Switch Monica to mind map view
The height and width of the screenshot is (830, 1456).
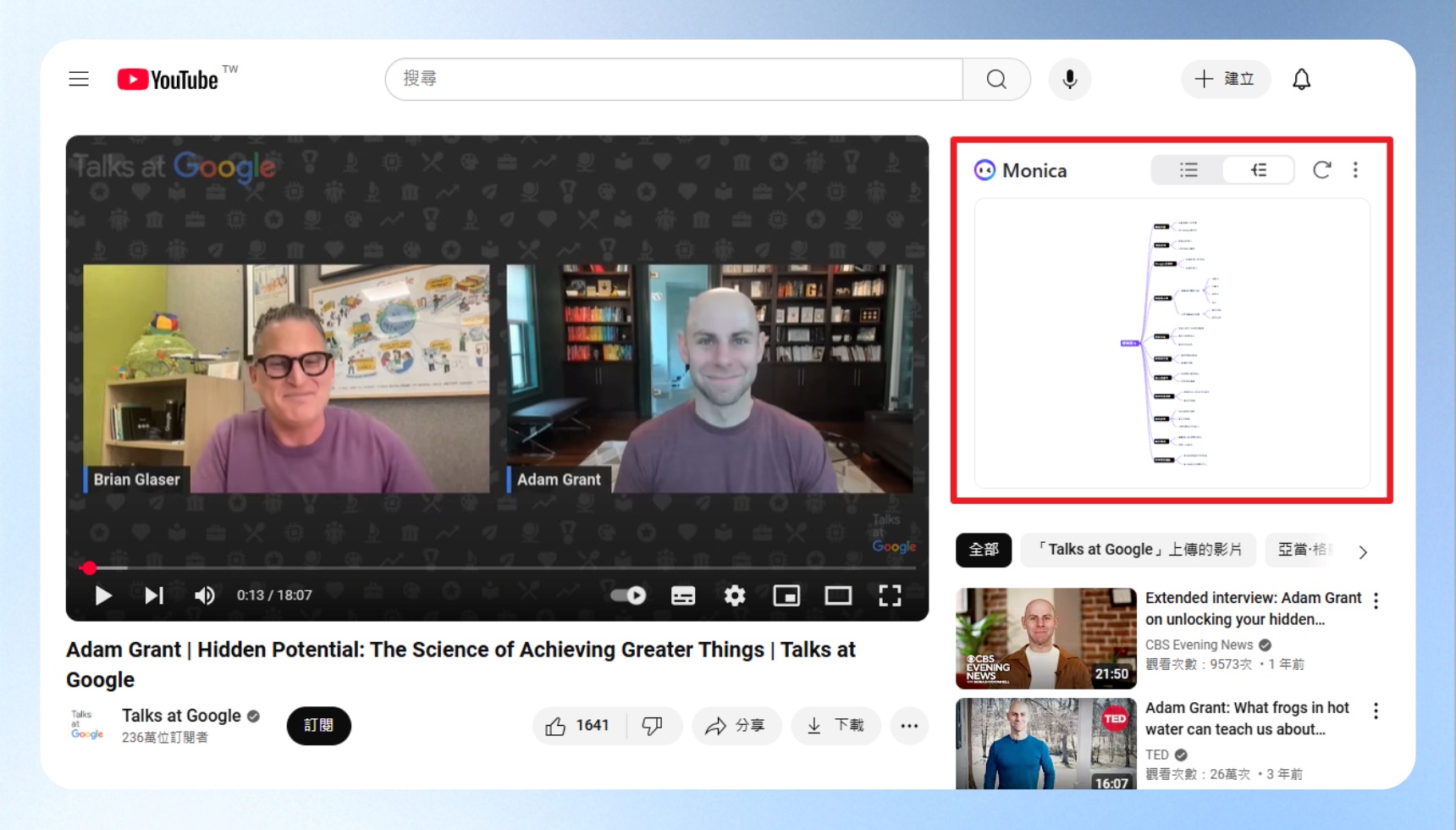[x=1259, y=170]
